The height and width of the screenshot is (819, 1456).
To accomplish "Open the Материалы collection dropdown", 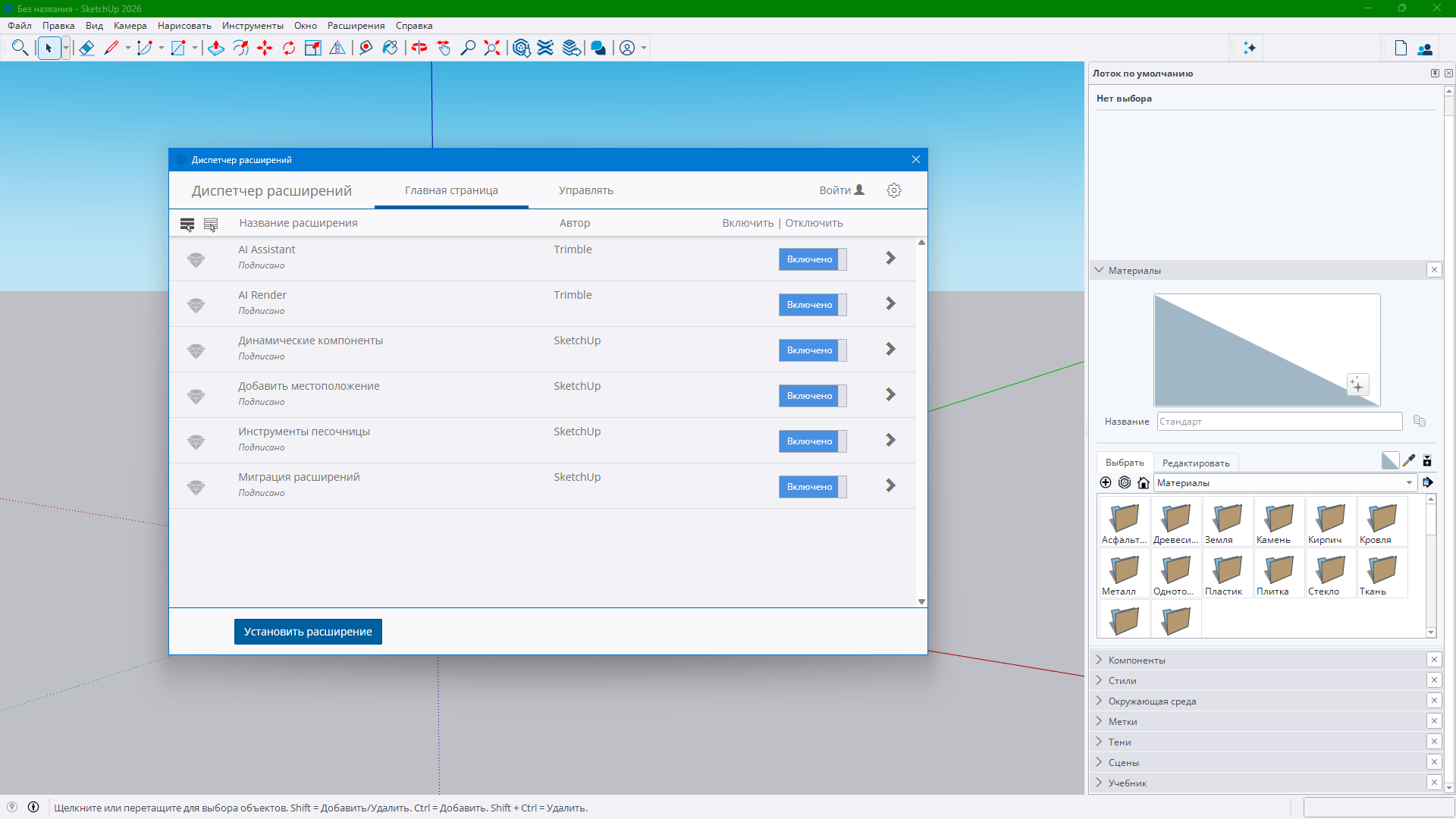I will pos(1409,483).
